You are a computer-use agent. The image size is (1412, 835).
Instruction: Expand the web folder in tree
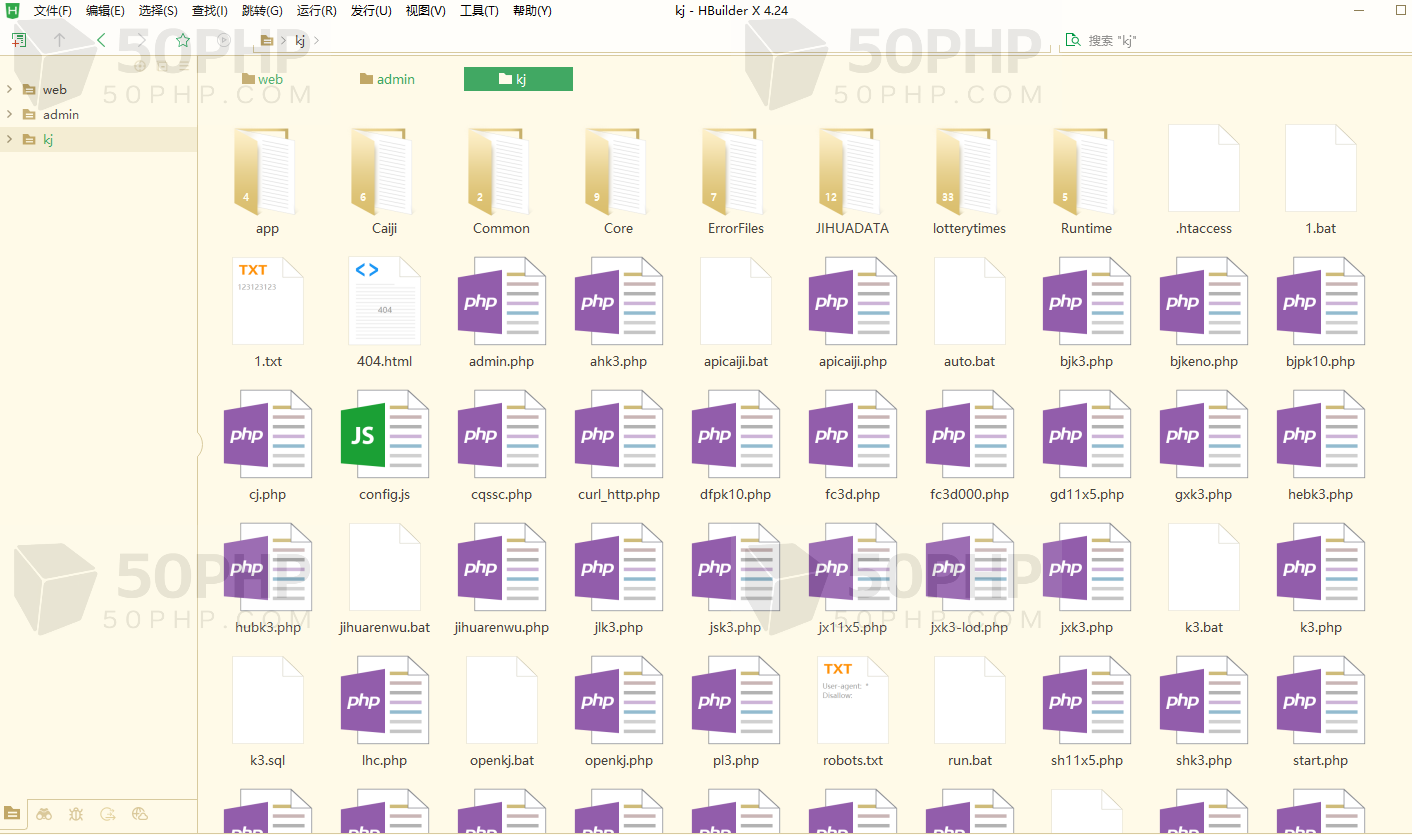click(9, 89)
